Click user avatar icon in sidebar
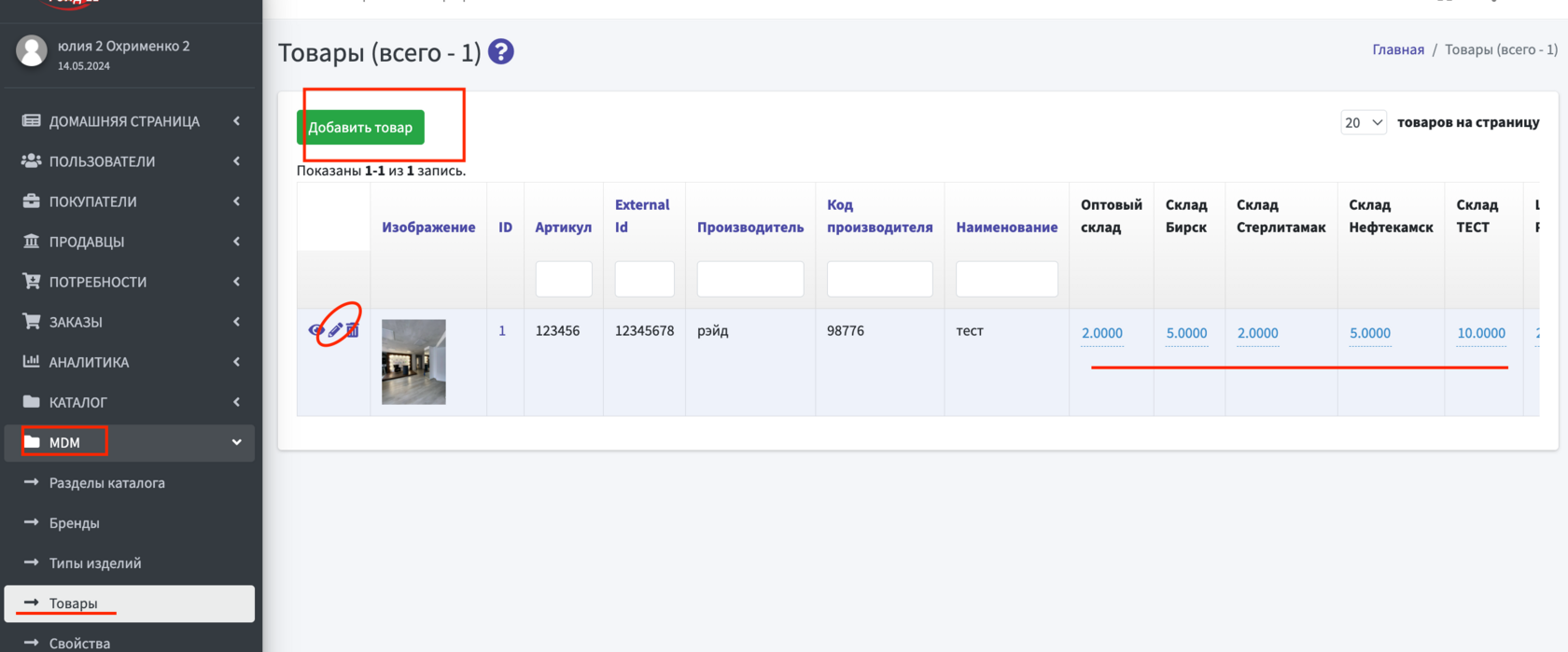Screen dimensions: 1568x652 [32, 50]
